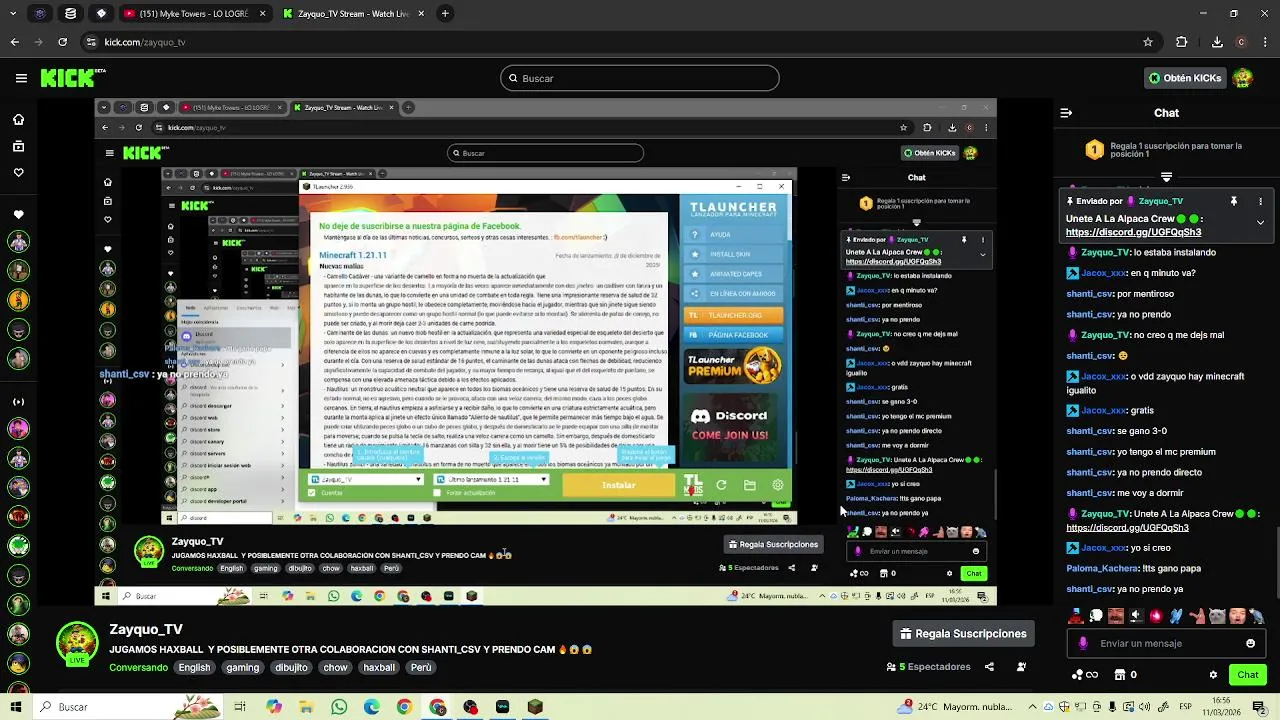Click Kick Buscar search field
The width and height of the screenshot is (1280, 720).
tap(640, 78)
